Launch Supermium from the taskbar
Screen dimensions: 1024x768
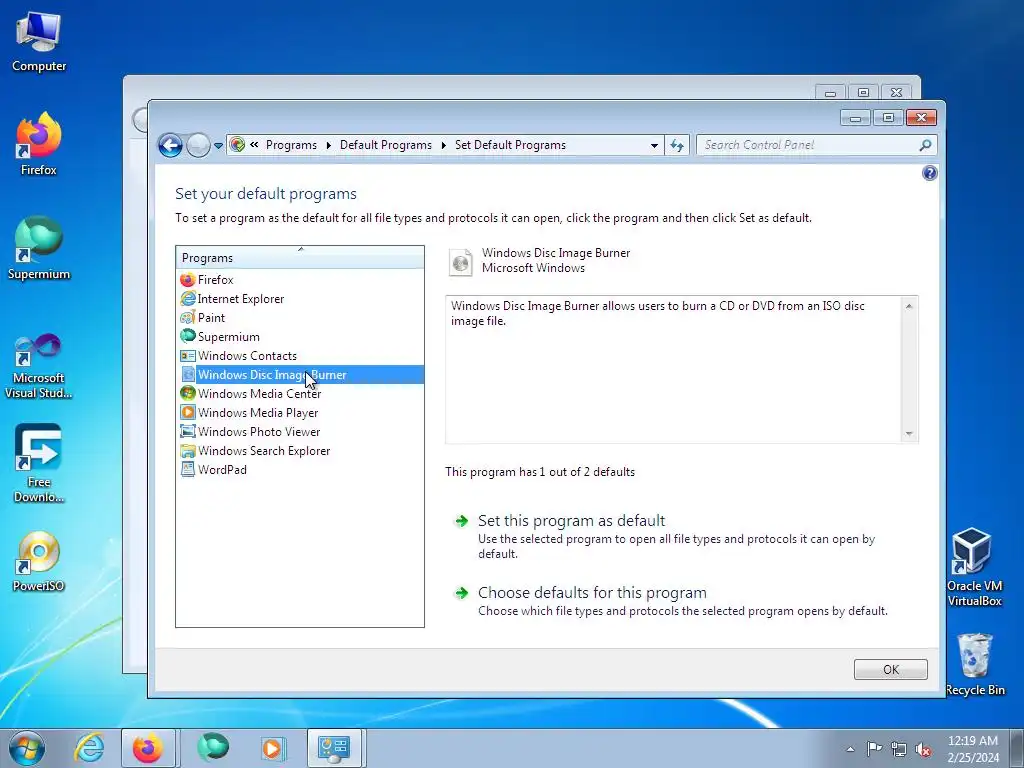[213, 748]
